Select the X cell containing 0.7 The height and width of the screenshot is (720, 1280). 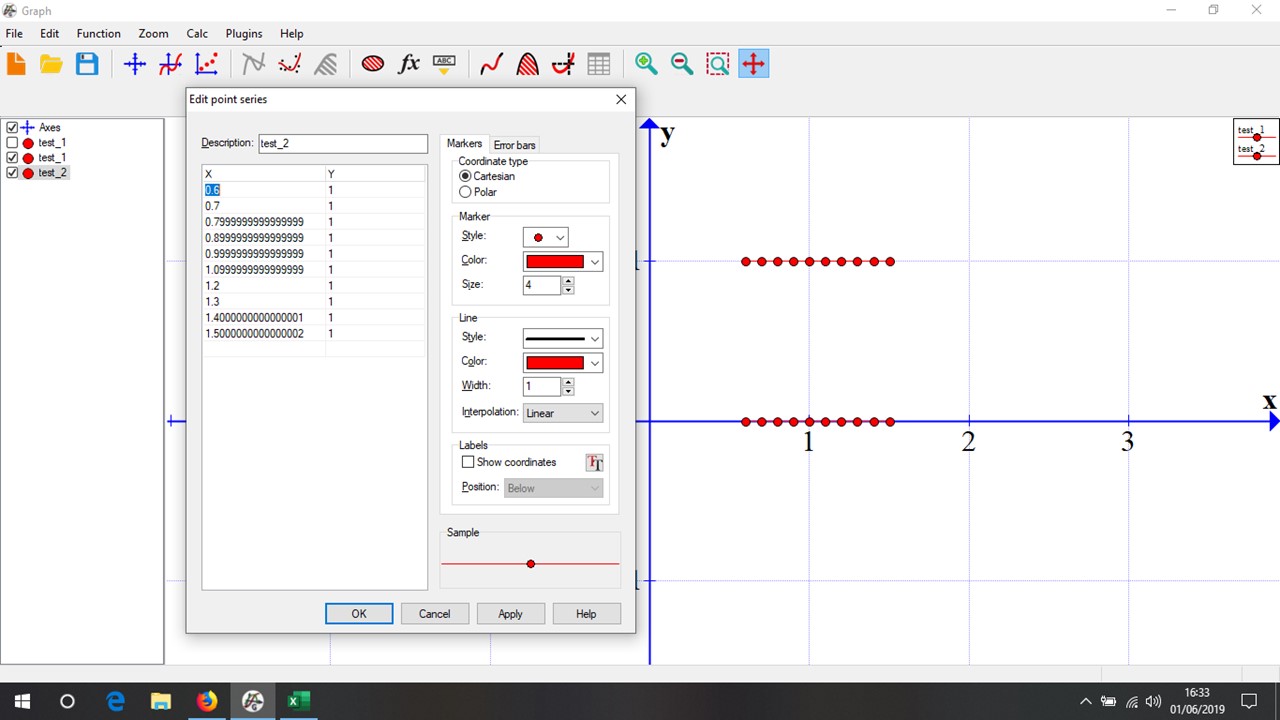click(x=264, y=206)
